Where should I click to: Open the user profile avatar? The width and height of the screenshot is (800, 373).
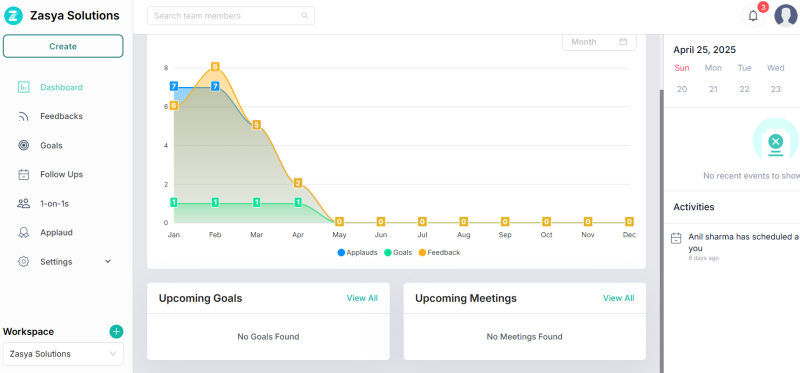tap(786, 15)
